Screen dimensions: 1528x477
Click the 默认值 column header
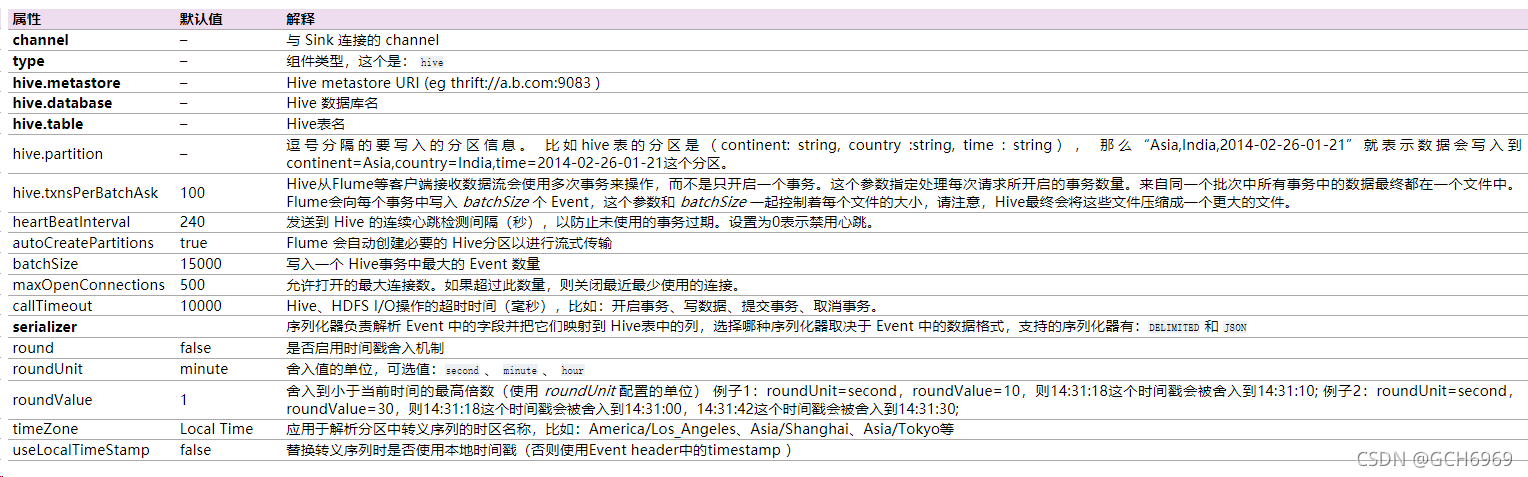tap(201, 19)
